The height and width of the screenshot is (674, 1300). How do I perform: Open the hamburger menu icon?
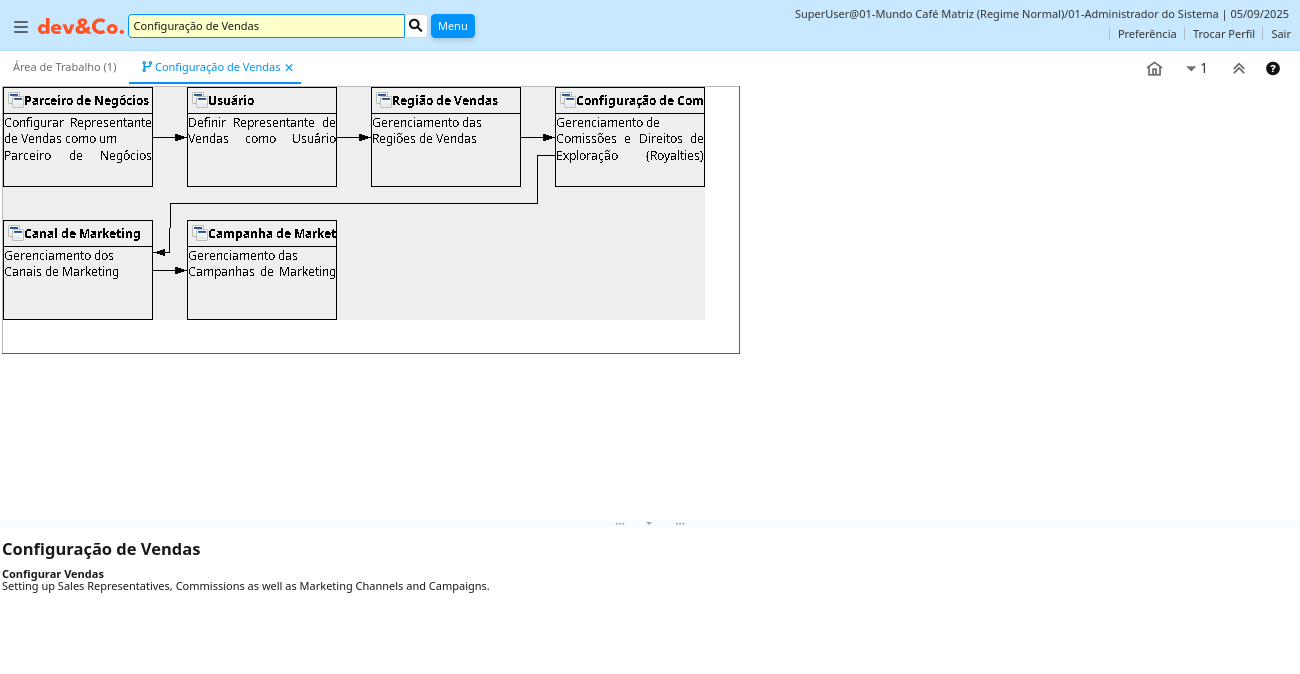click(x=21, y=26)
